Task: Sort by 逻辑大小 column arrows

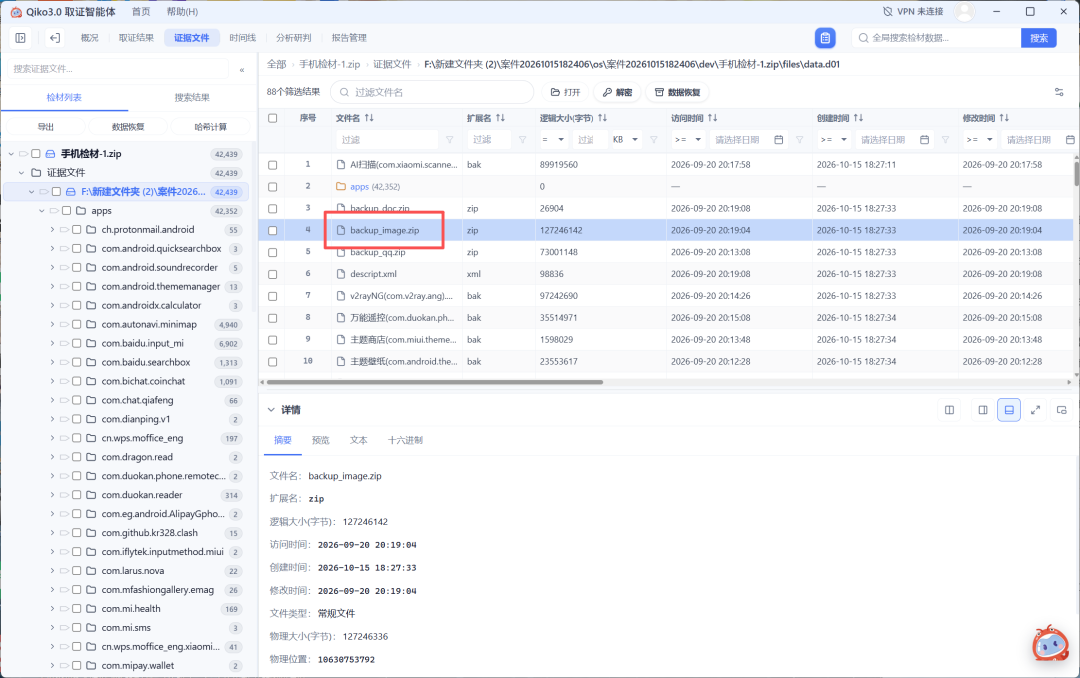Action: tap(602, 118)
